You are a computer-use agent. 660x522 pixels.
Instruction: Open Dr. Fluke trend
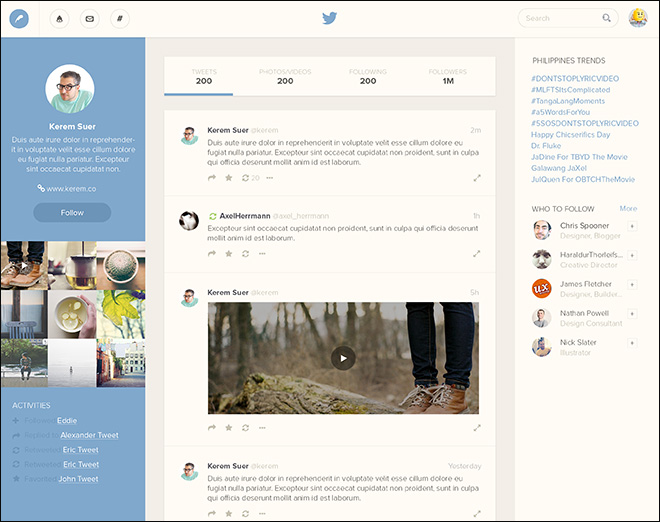click(x=546, y=146)
